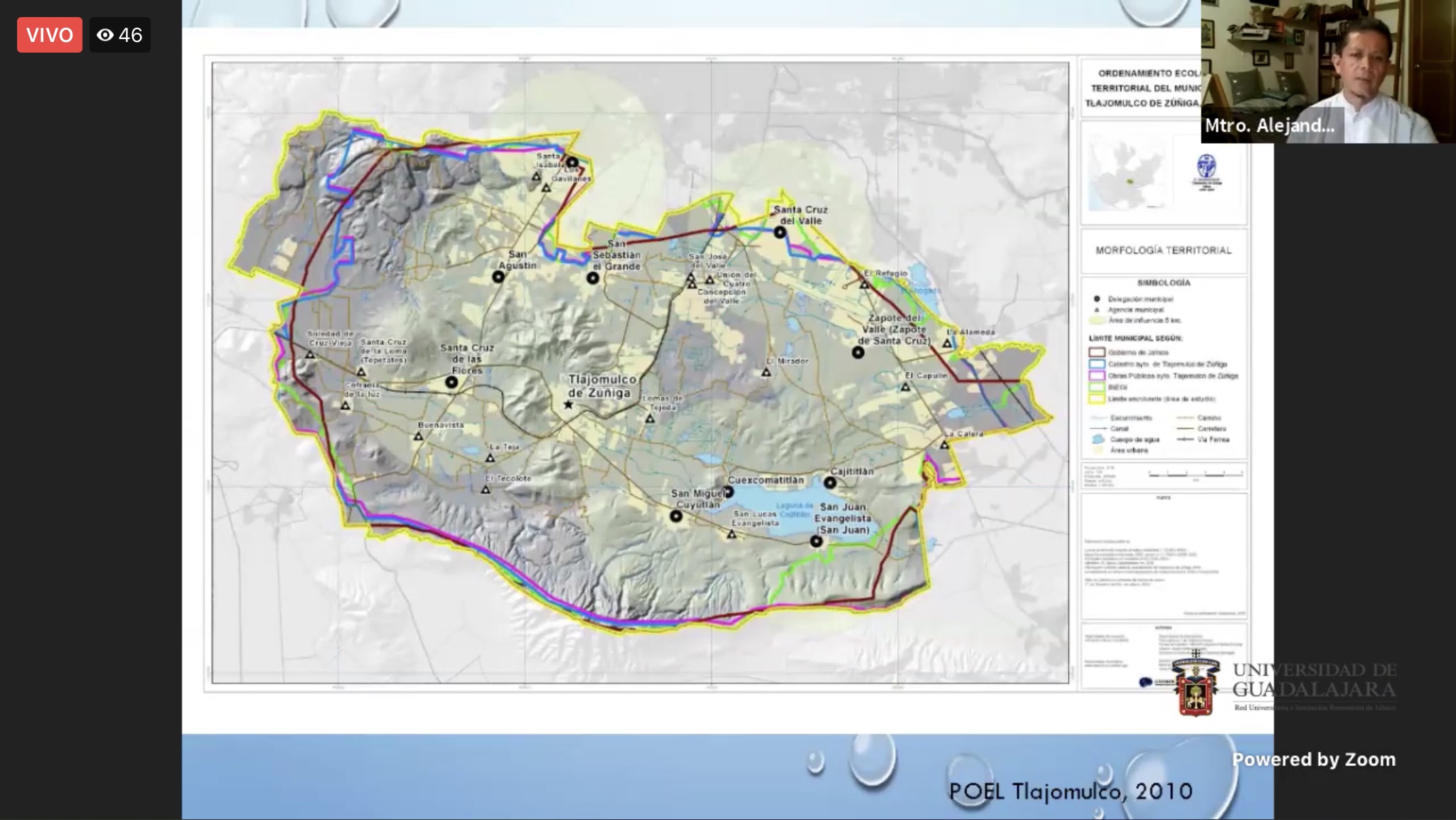Click the Powered by Zoom text
1456x820 pixels.
[1313, 760]
